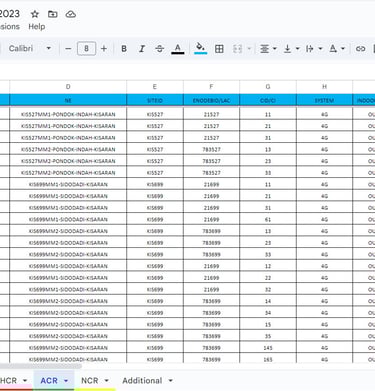Edit the font size field showing 8
Screen dimensions: 375x391
click(86, 49)
